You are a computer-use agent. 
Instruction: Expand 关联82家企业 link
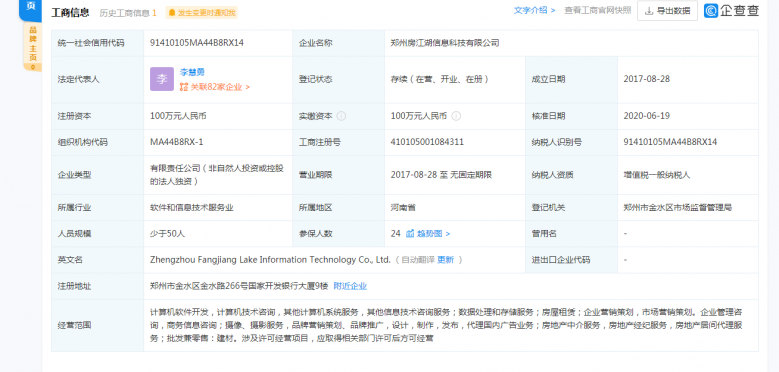point(215,87)
